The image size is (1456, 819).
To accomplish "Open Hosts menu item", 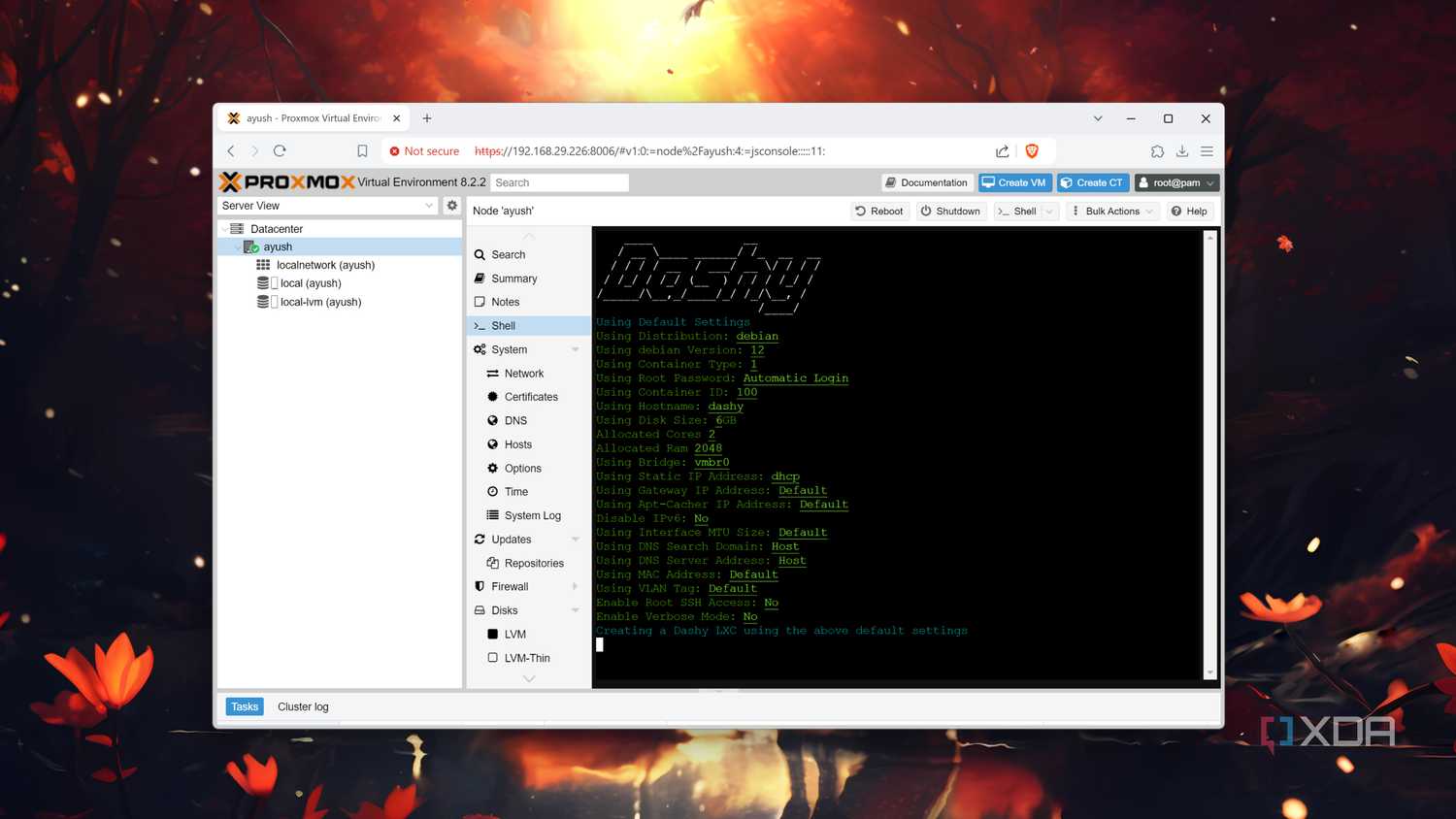I will [x=518, y=444].
